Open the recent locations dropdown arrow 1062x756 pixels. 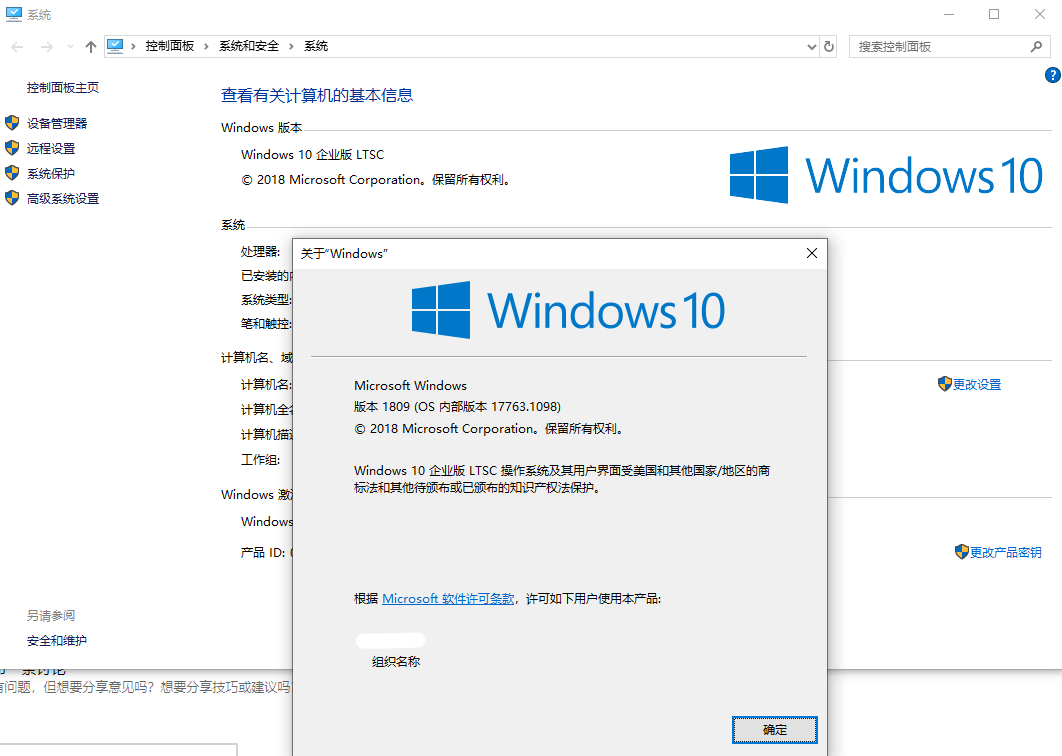pos(70,47)
